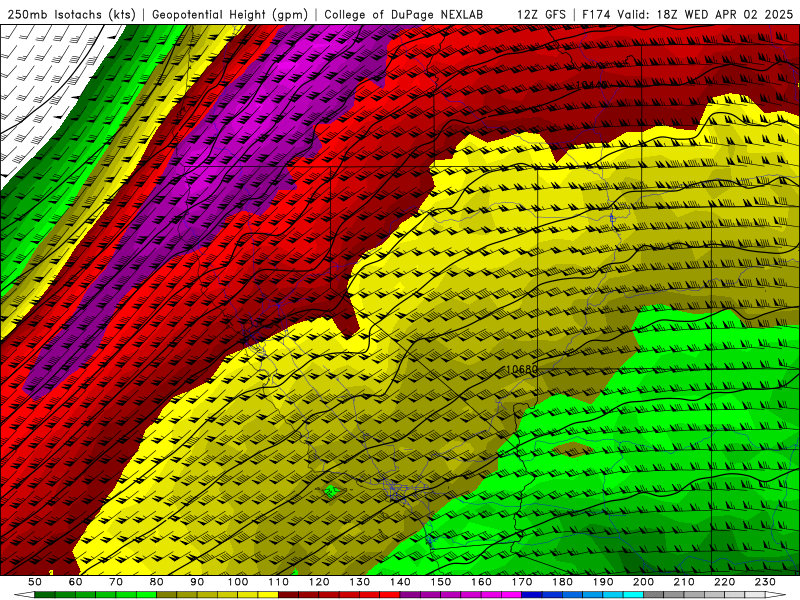Screen dimensions: 800x600
Task: Pick the bright yellow swatch left of 110
Action: 268,595
